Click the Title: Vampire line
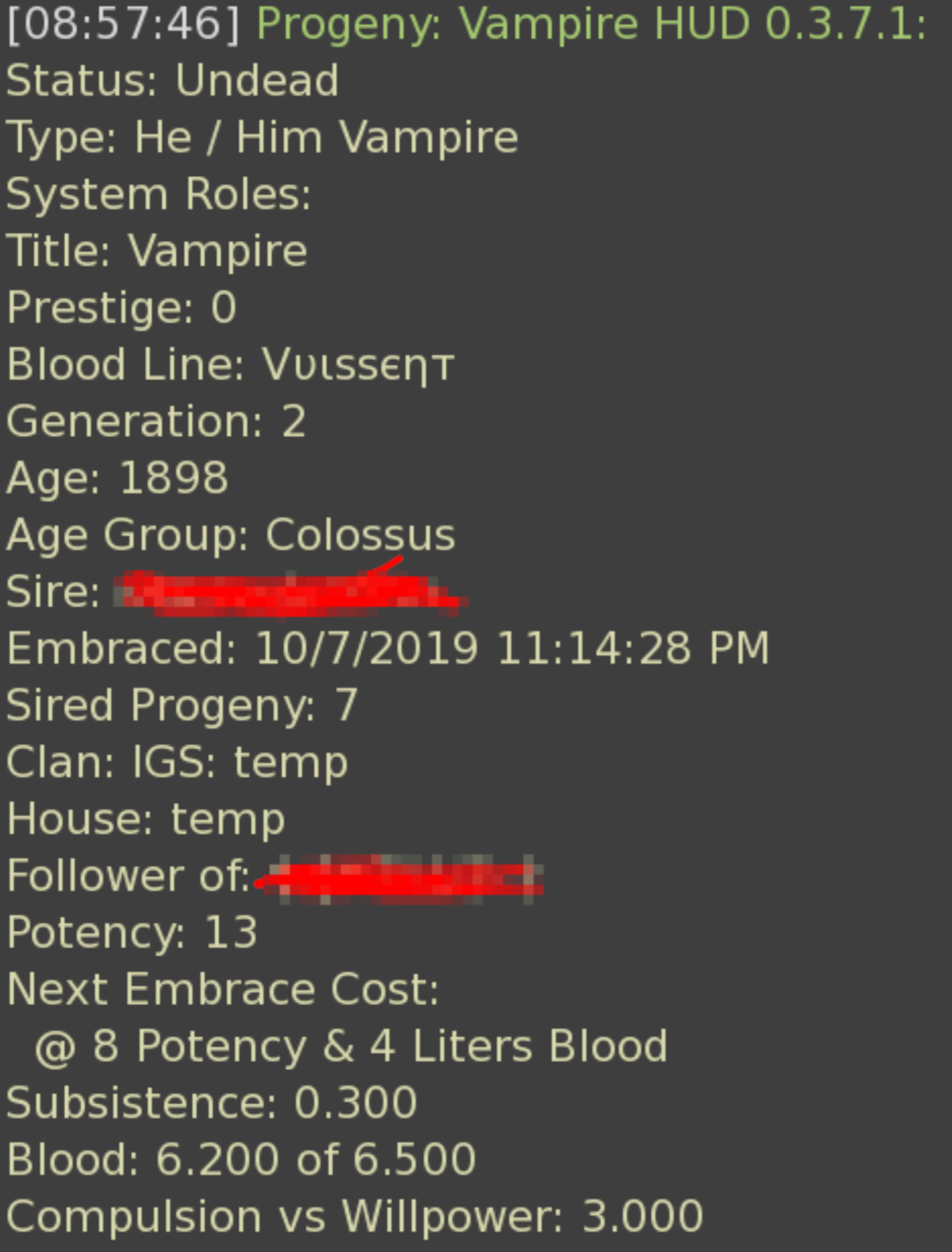952x1252 pixels. pos(157,251)
